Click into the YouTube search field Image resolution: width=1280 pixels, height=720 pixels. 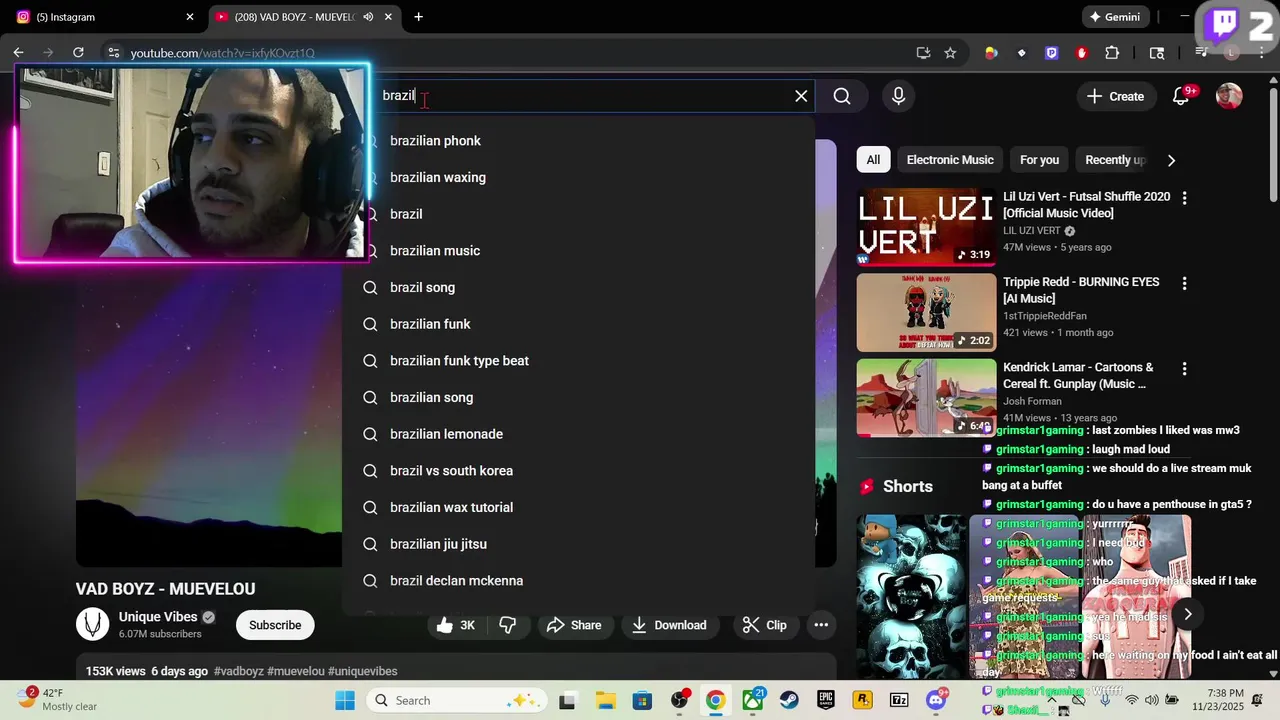pos(580,96)
